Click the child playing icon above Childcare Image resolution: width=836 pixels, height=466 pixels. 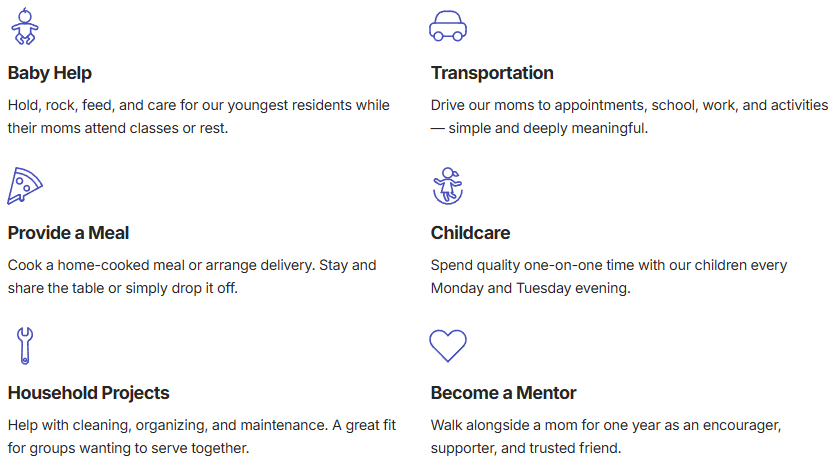coord(447,186)
